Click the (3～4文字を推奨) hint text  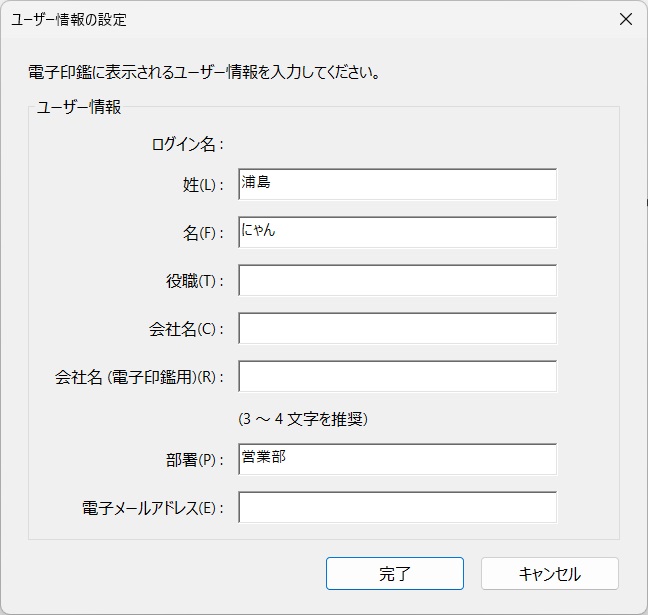click(x=303, y=419)
